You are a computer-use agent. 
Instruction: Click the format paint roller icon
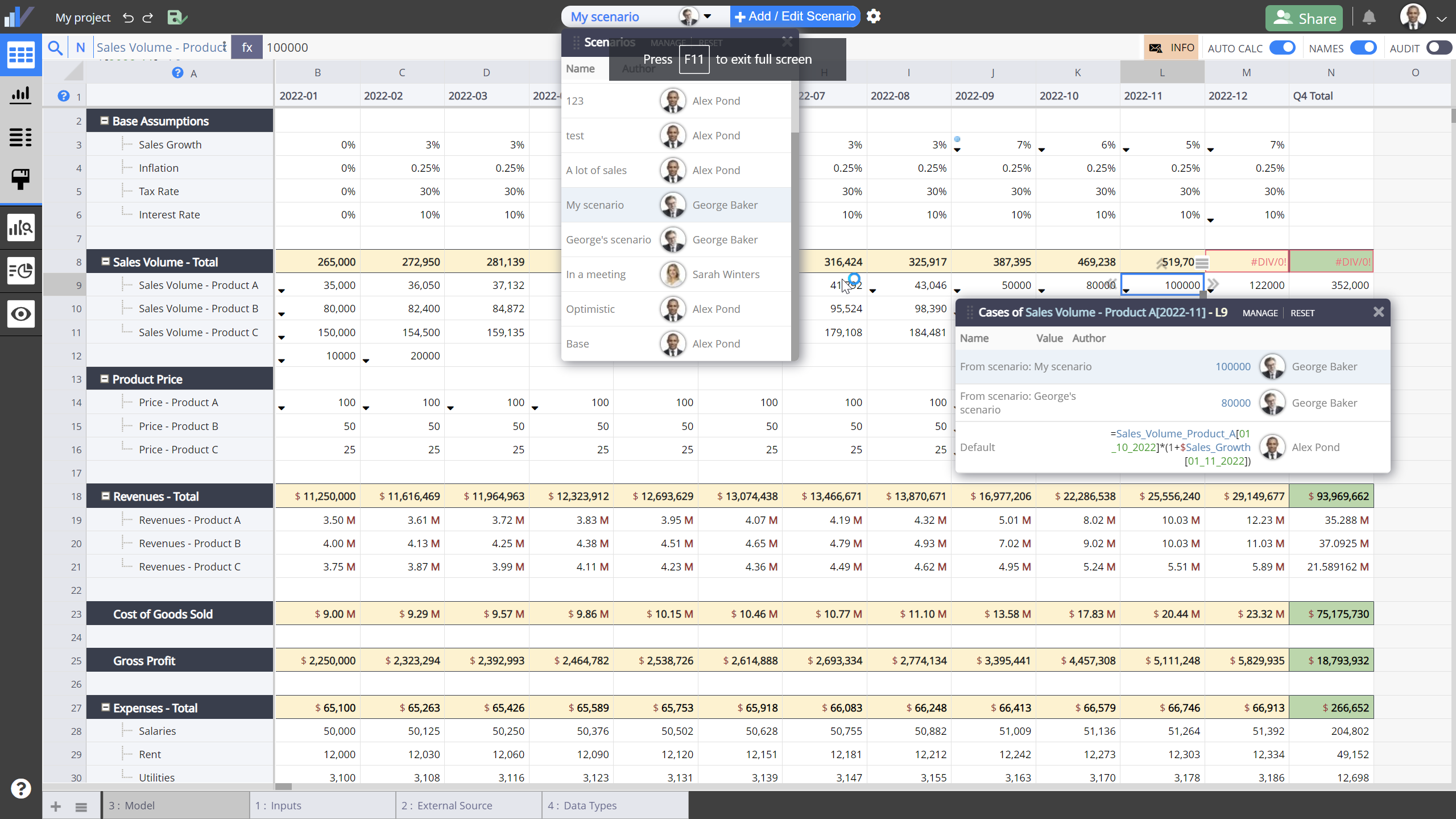(x=21, y=180)
